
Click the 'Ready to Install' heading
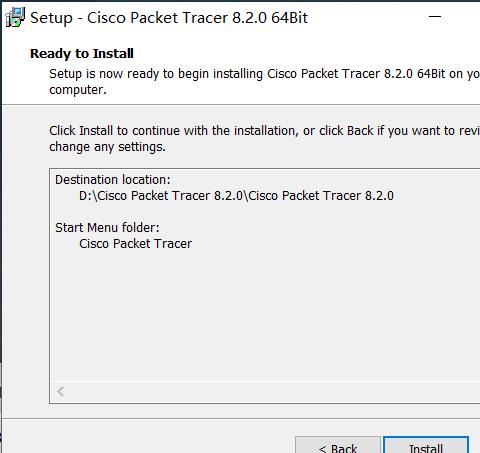tap(82, 54)
